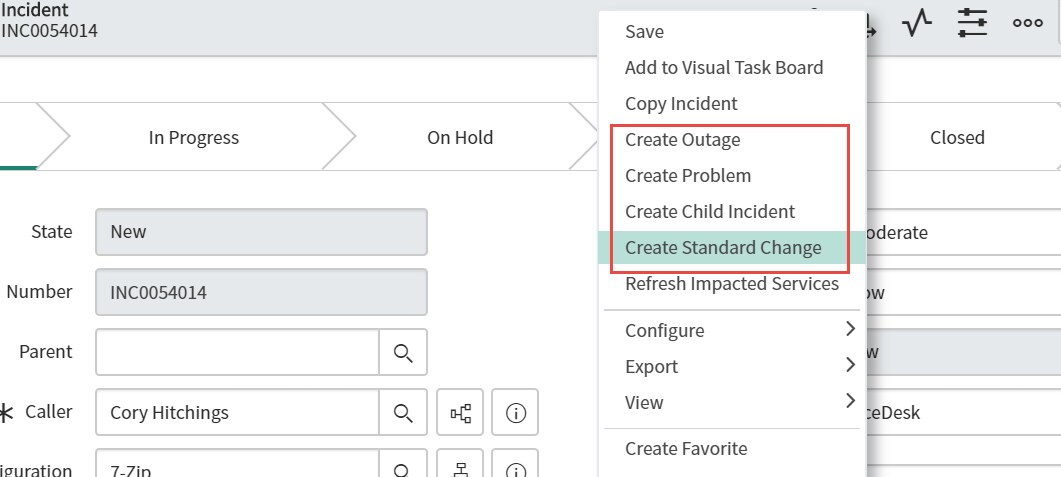Click into the Caller input field
Viewport: 1061px width, 477px height.
238,412
